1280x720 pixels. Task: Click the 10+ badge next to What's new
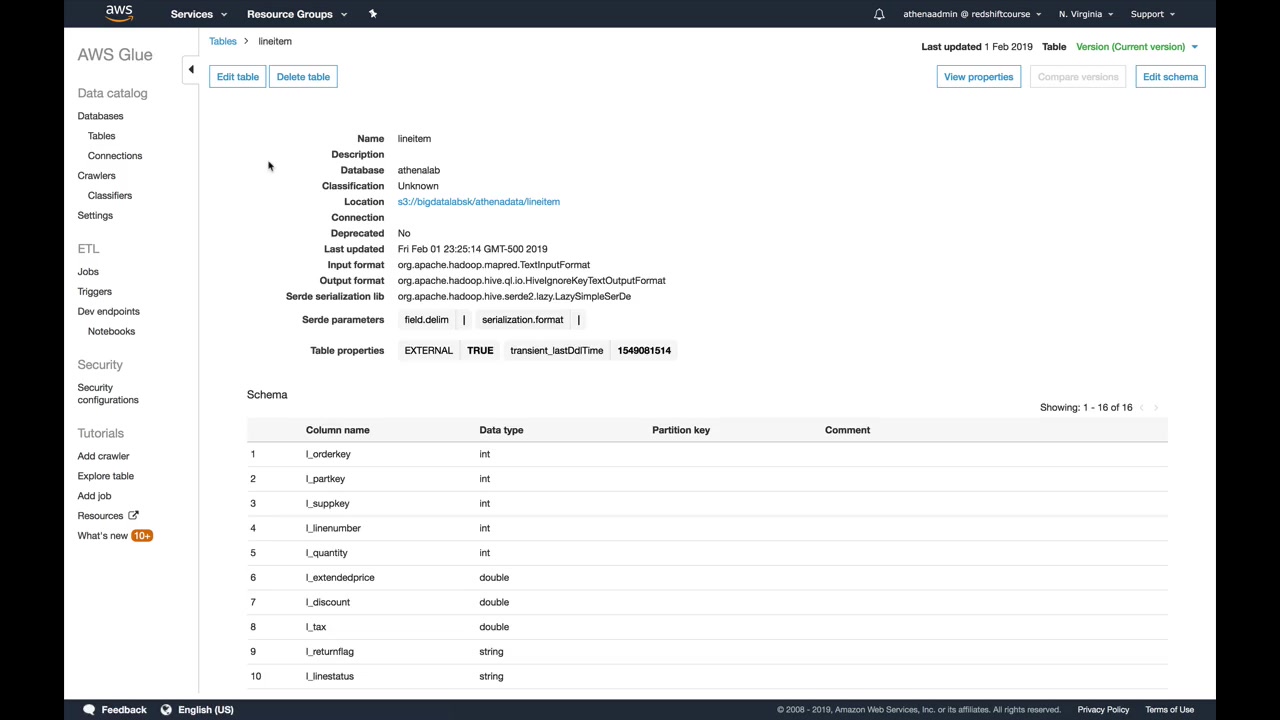(142, 536)
